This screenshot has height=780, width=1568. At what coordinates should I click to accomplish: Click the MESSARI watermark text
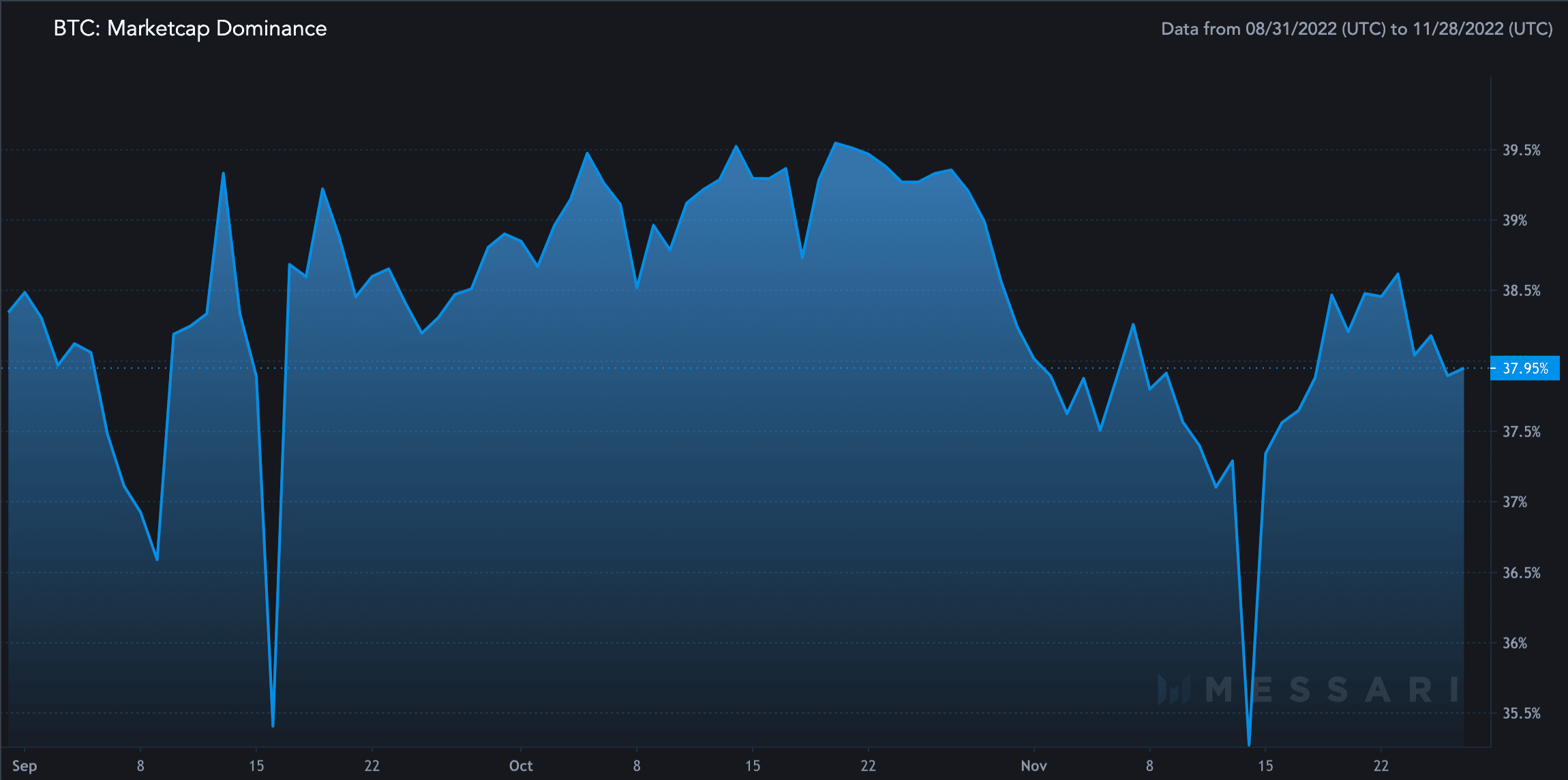(1331, 689)
